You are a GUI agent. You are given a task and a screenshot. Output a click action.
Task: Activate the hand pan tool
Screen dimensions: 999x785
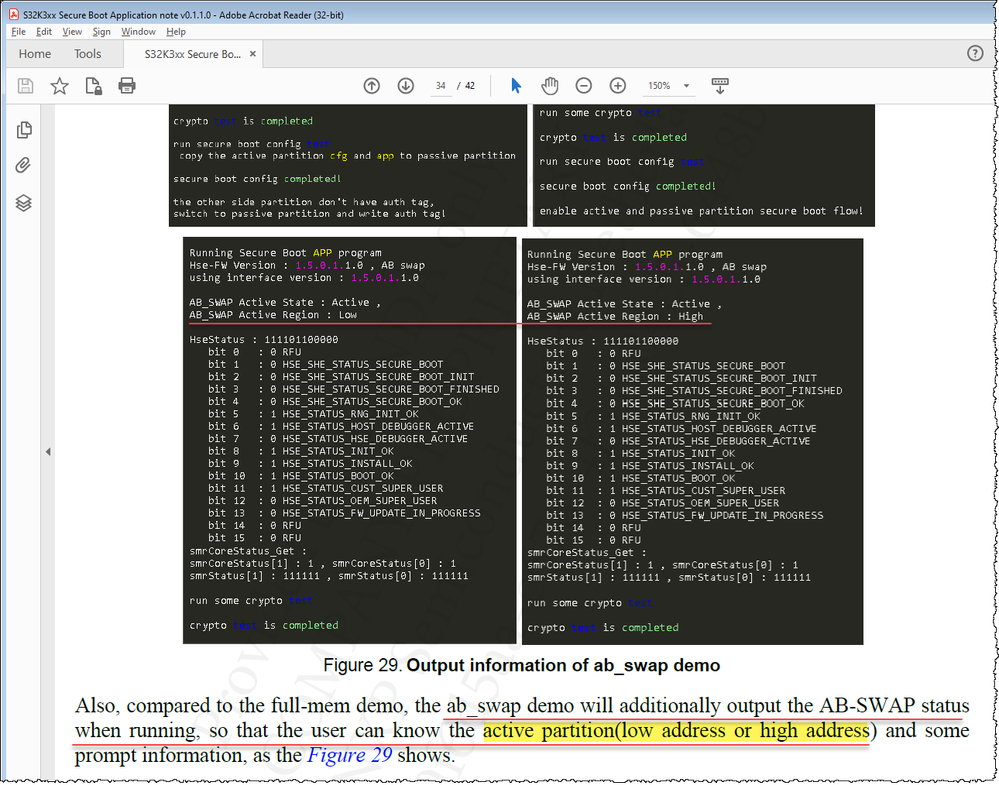[x=550, y=85]
